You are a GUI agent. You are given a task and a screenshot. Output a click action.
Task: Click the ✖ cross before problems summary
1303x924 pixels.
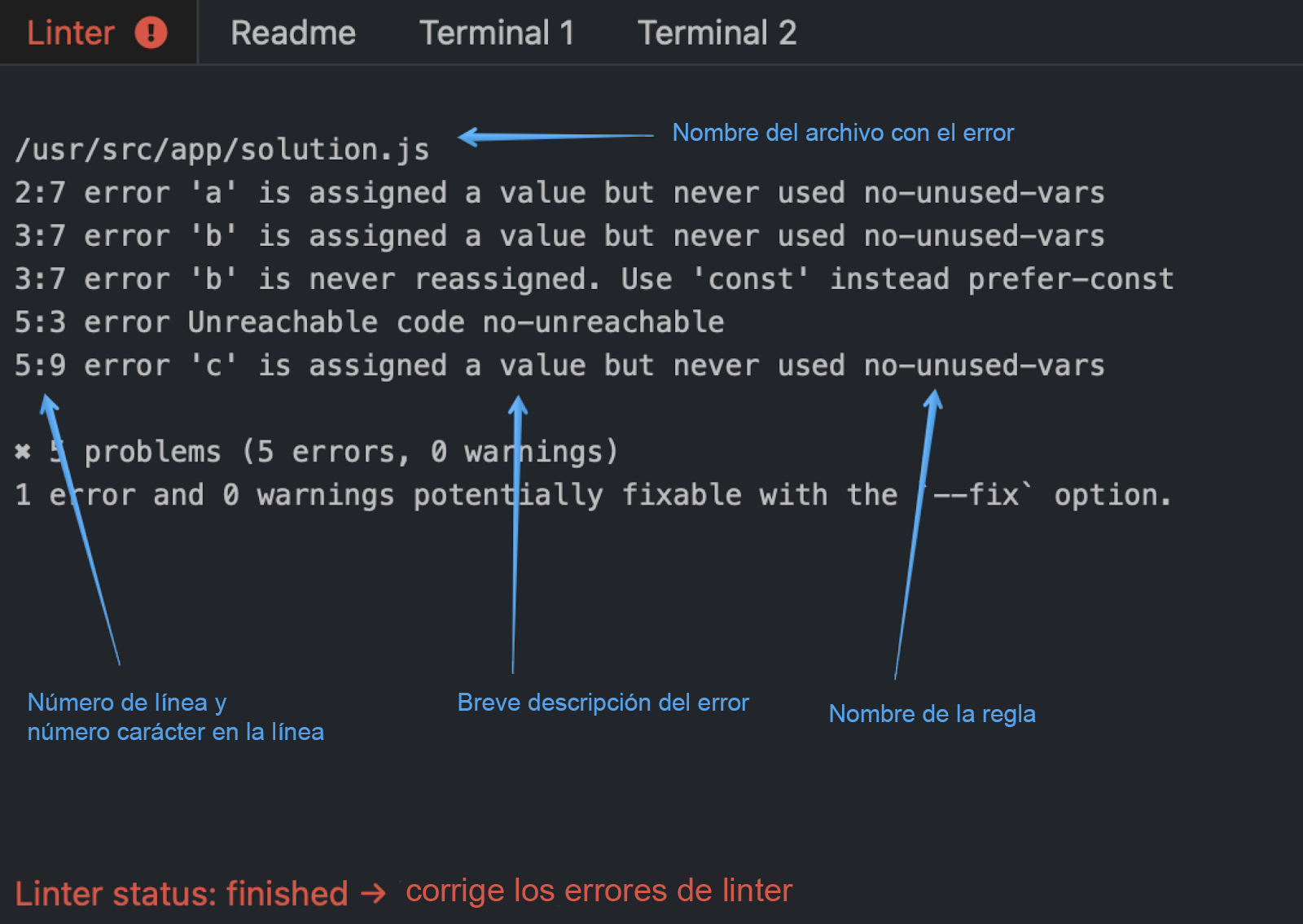(x=23, y=451)
